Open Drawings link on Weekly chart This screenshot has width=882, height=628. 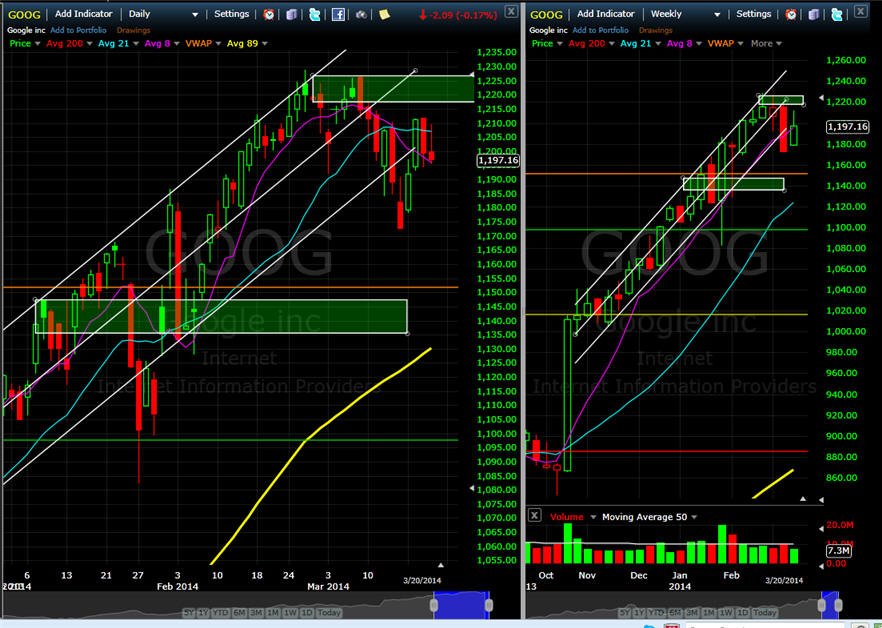pyautogui.click(x=655, y=30)
